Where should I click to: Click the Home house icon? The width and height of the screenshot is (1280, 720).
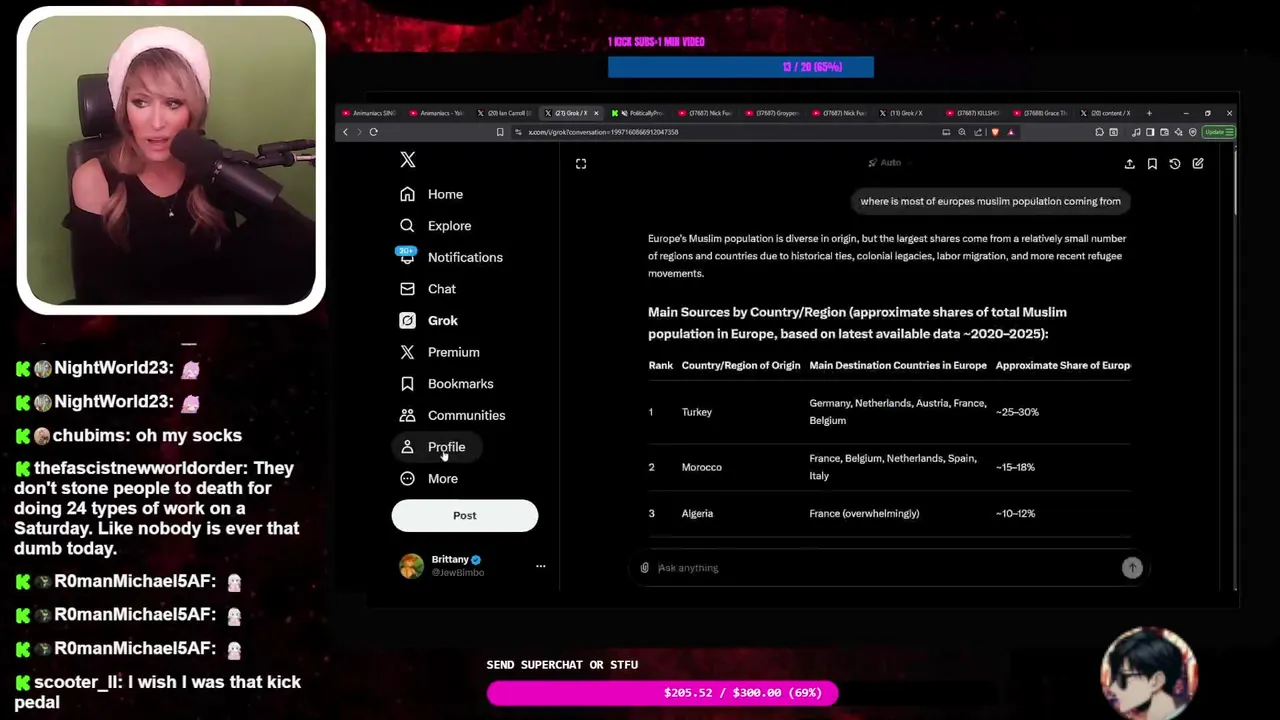pos(407,194)
